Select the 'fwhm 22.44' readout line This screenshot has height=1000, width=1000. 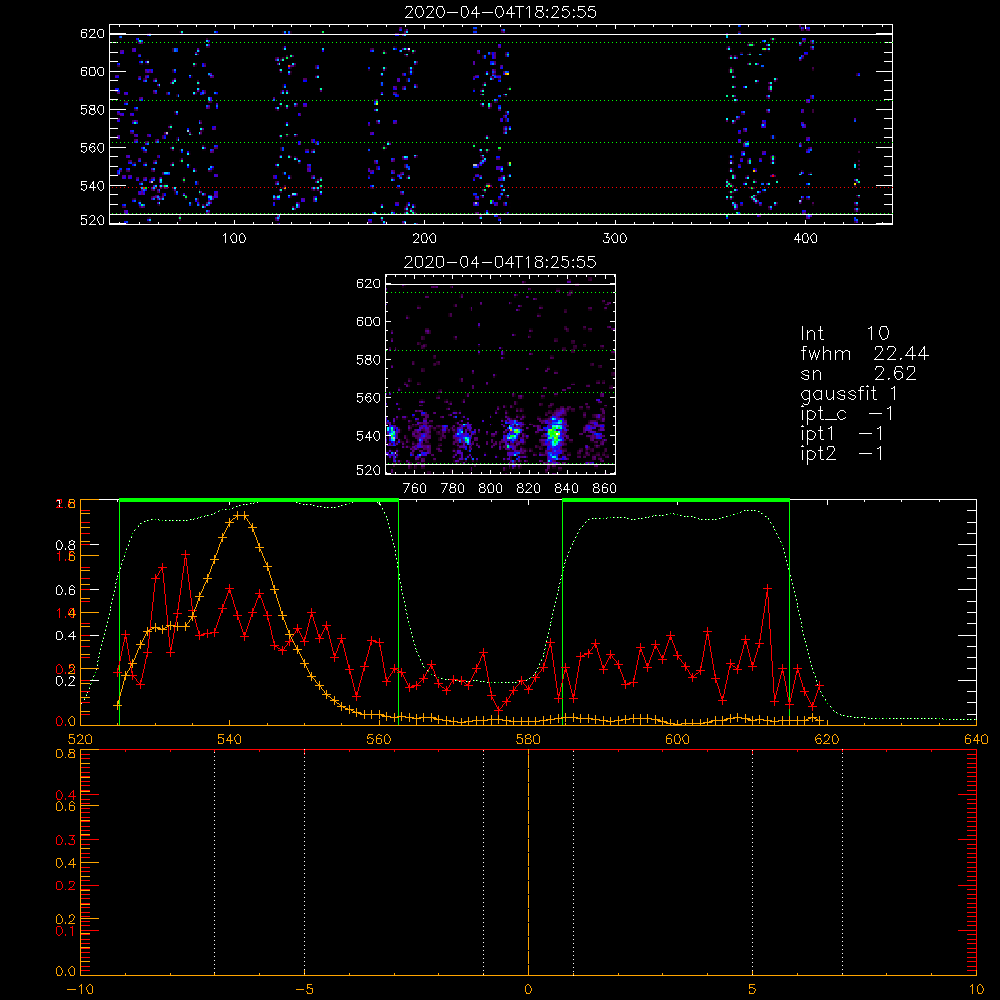864,353
